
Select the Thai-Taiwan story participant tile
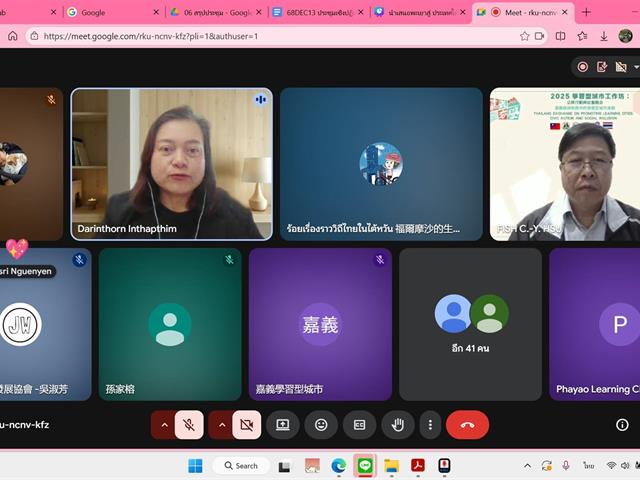[x=381, y=164]
